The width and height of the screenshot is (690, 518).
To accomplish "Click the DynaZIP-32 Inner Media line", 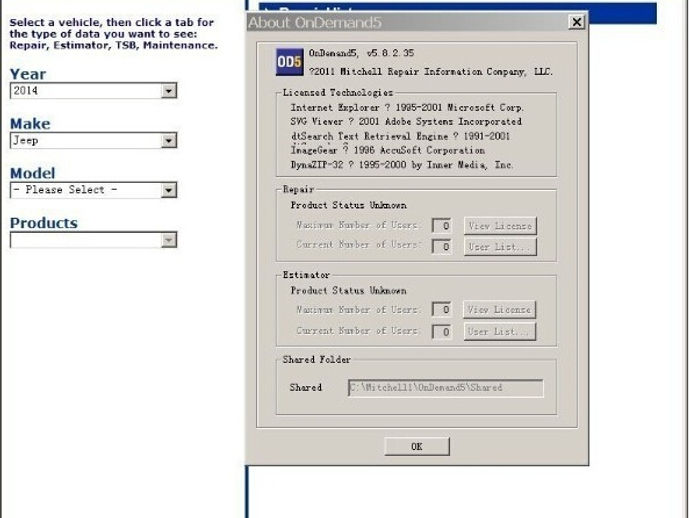I will coord(402,165).
